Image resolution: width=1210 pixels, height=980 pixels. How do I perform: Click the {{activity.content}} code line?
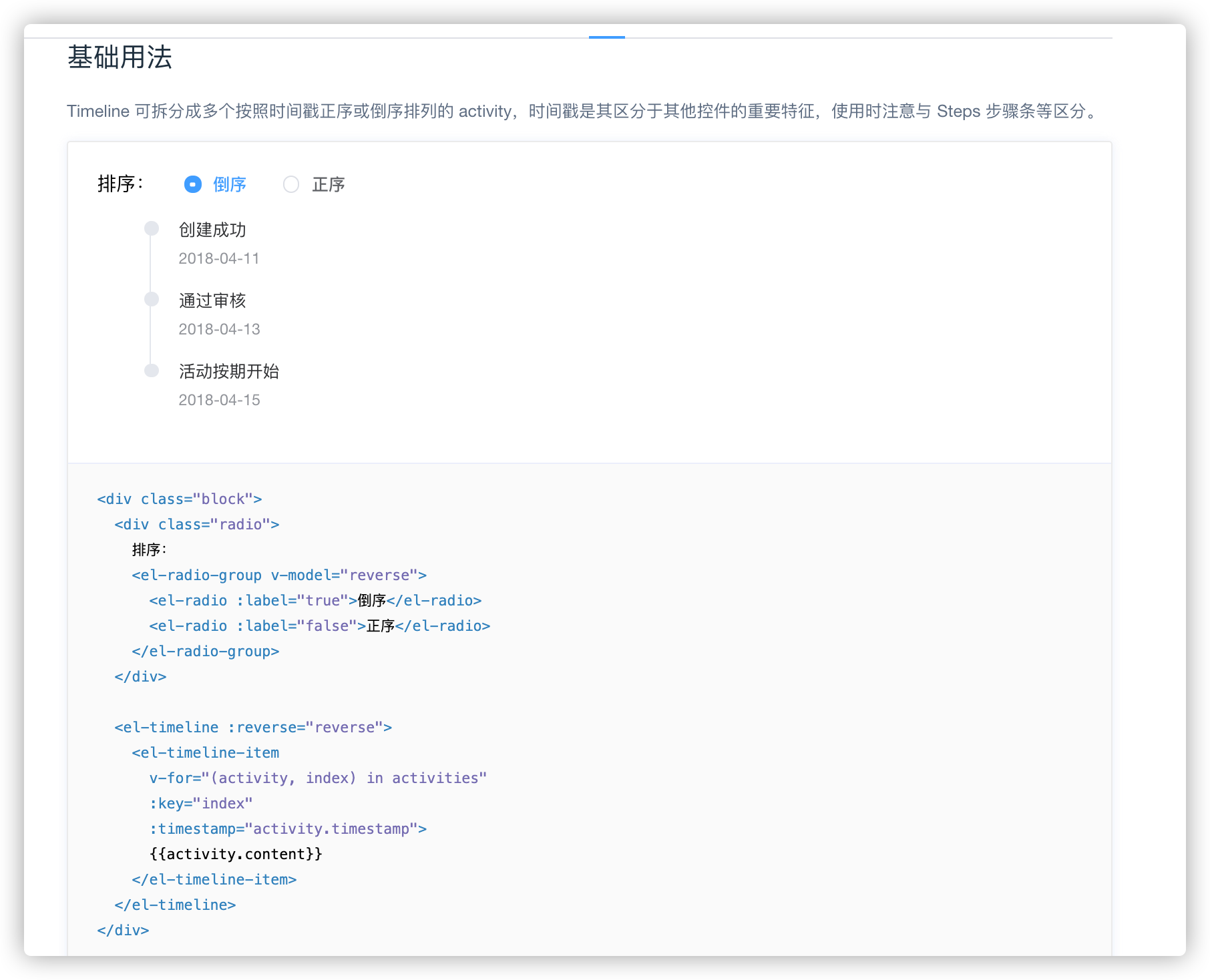pos(236,854)
